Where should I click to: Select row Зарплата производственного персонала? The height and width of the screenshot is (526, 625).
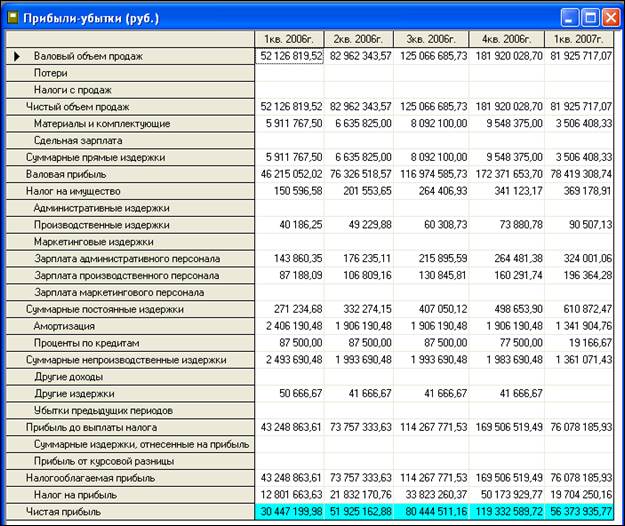tap(130, 275)
